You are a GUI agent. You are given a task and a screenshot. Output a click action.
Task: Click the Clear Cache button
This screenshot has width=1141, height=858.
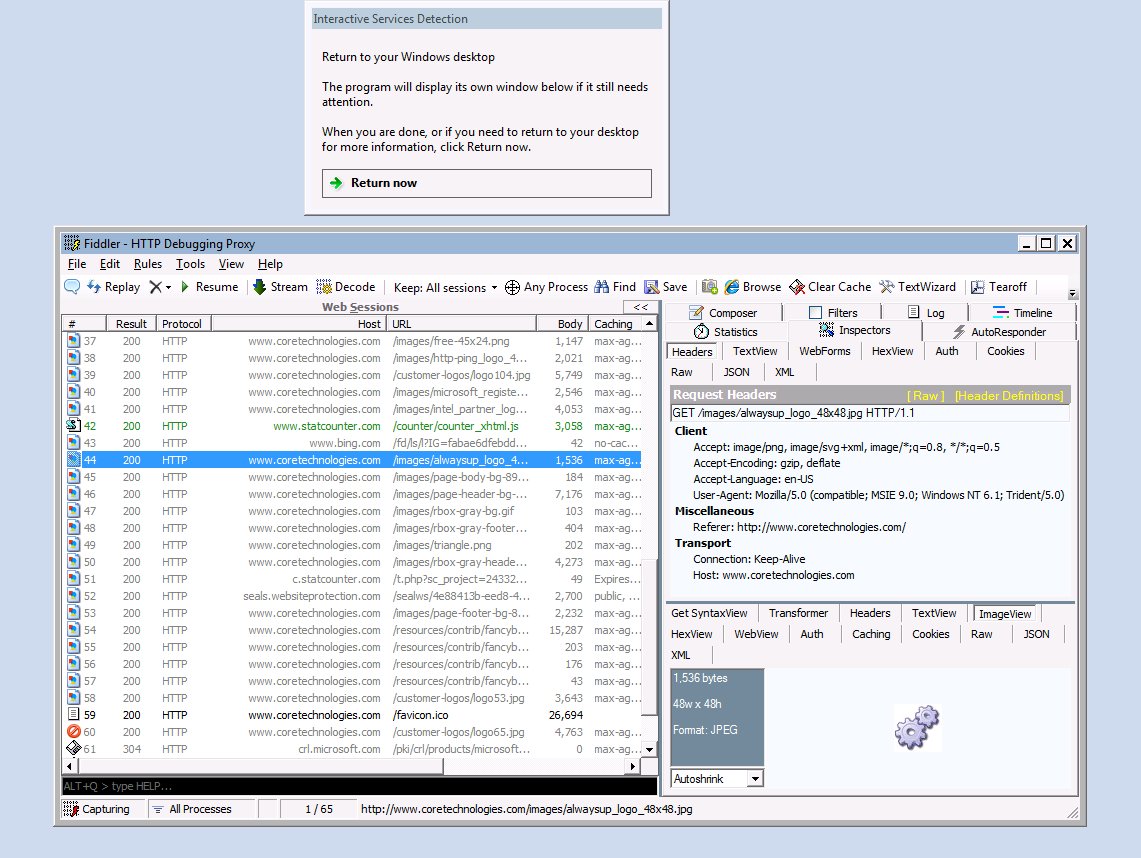tap(830, 287)
